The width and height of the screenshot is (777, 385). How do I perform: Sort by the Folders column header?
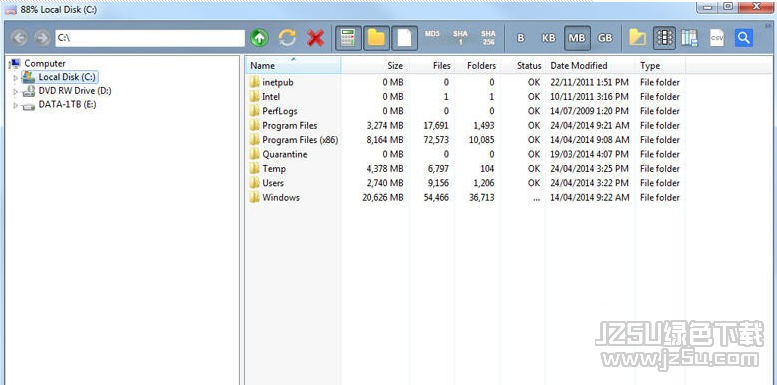[477, 65]
